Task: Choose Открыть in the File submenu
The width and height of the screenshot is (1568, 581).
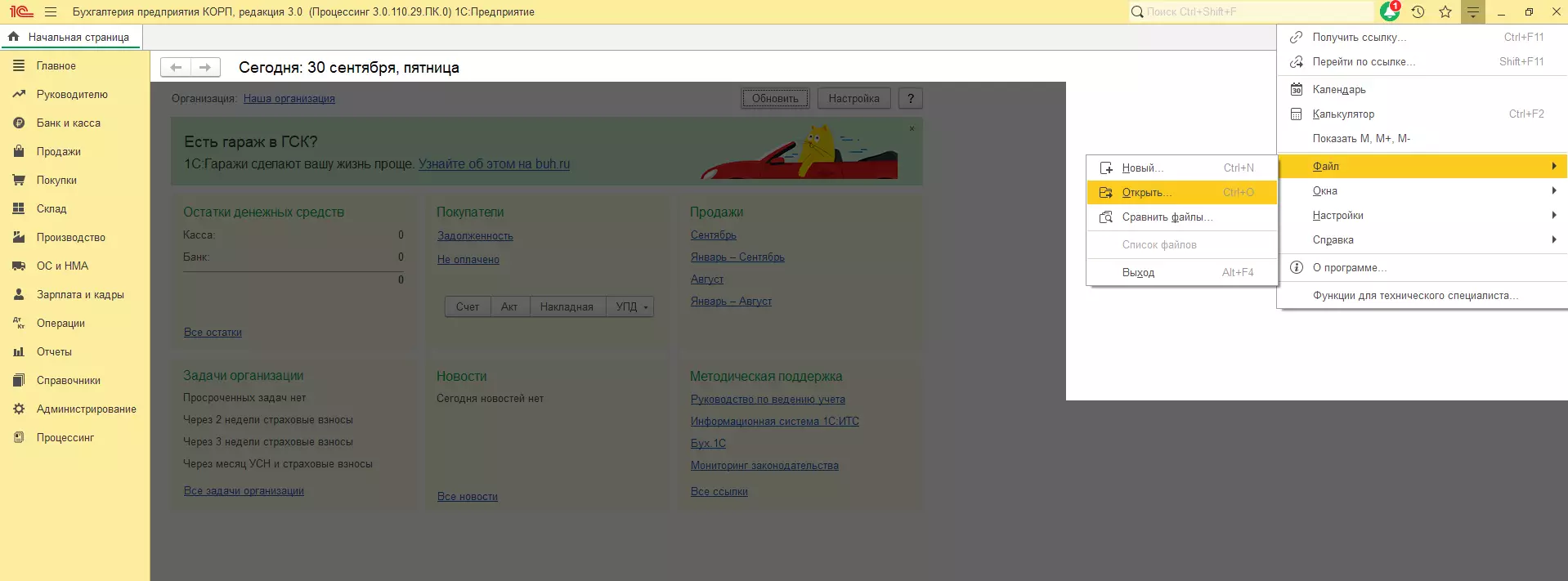Action: click(x=1182, y=193)
